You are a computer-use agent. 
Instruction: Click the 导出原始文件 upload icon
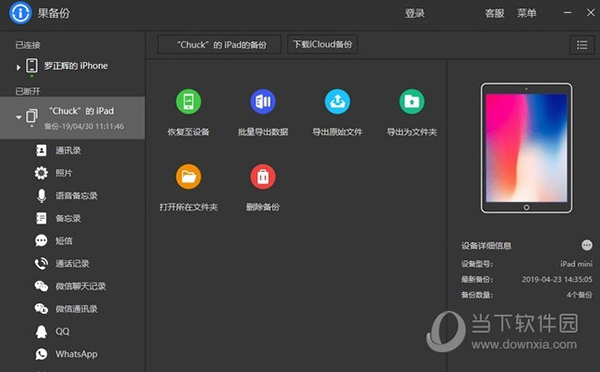(x=337, y=102)
